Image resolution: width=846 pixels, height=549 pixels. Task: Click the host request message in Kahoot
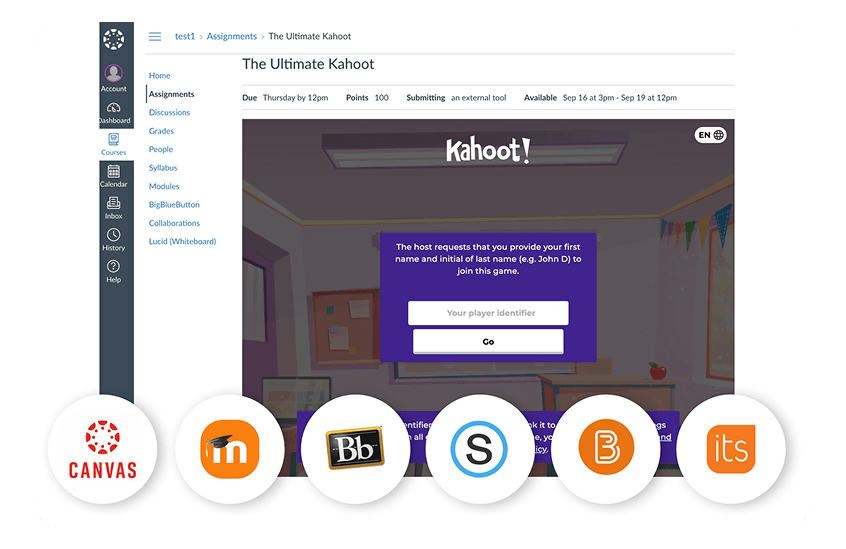(488, 259)
